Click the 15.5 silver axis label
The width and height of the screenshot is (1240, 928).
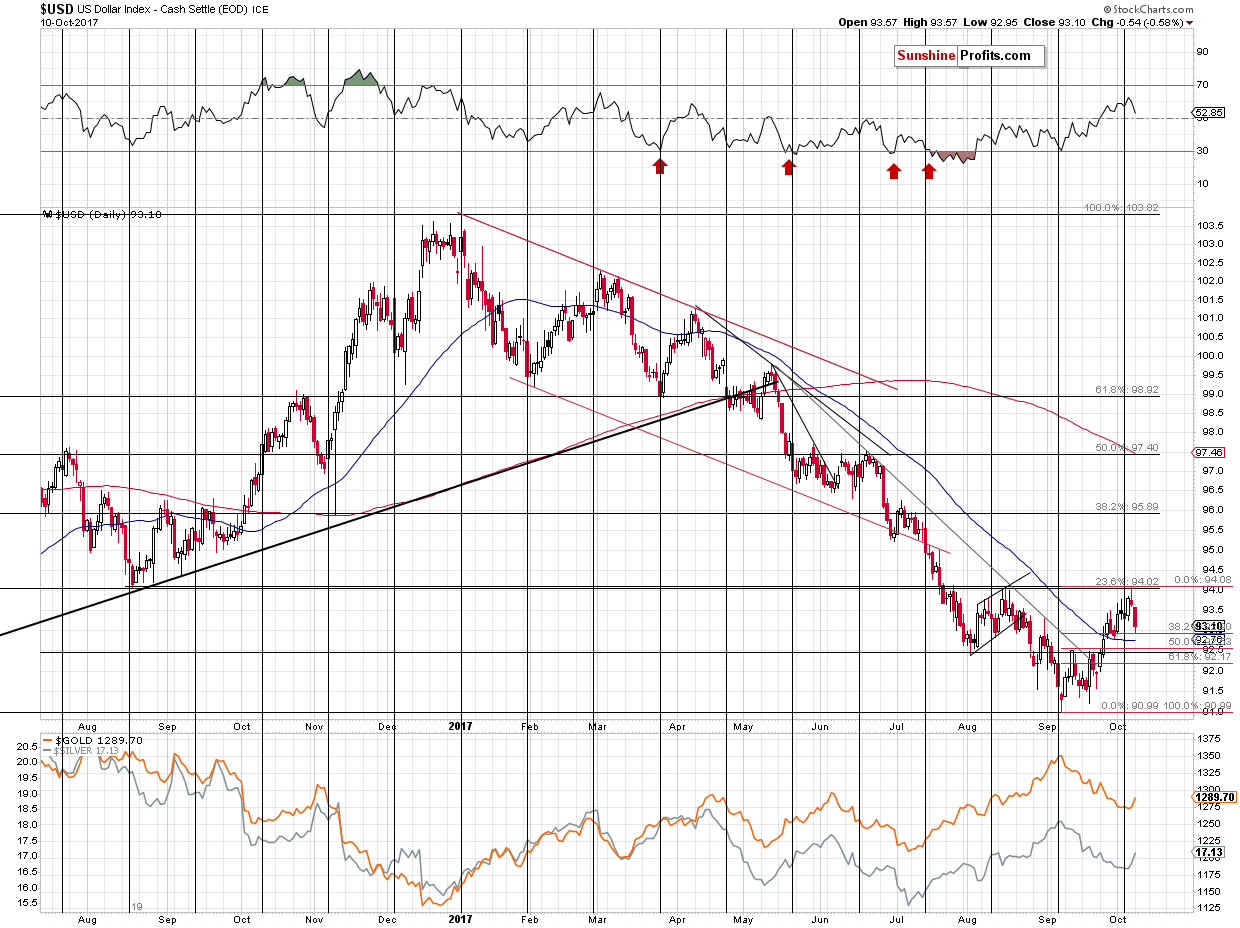28,903
